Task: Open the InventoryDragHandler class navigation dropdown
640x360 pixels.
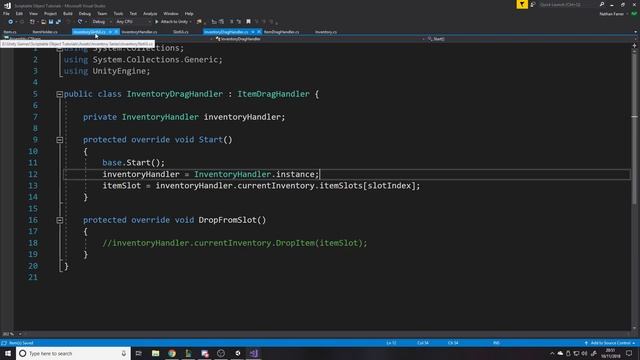Action: pyautogui.click(x=320, y=39)
